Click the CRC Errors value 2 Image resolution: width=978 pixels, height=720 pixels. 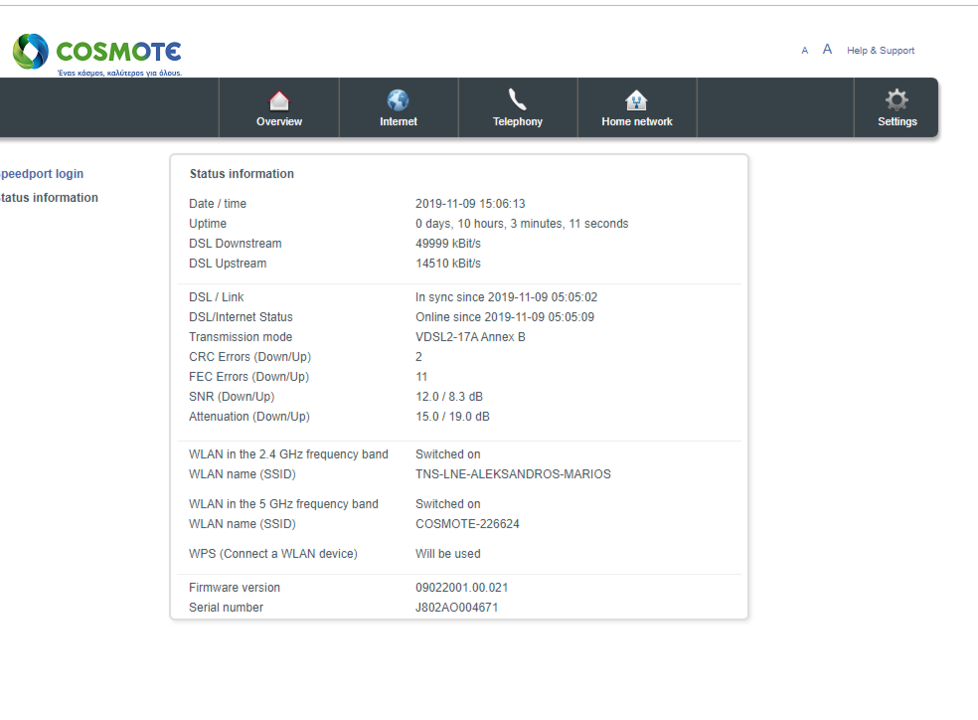point(419,358)
